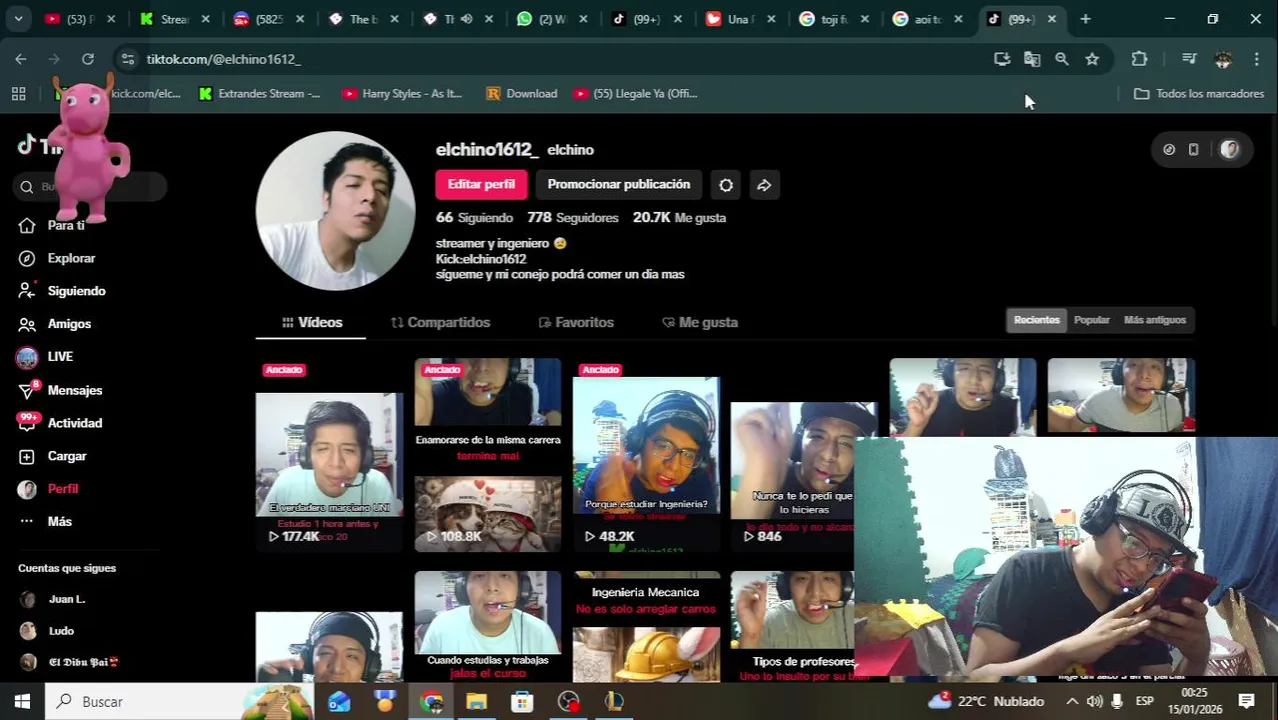Open the 778 Seguidores list
The width and height of the screenshot is (1278, 720).
573,217
